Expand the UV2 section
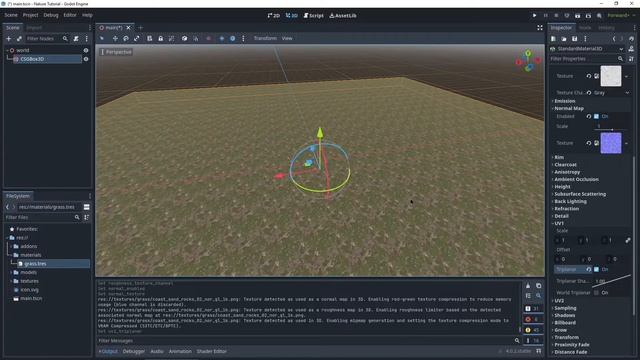The height and width of the screenshot is (360, 640). coord(558,300)
